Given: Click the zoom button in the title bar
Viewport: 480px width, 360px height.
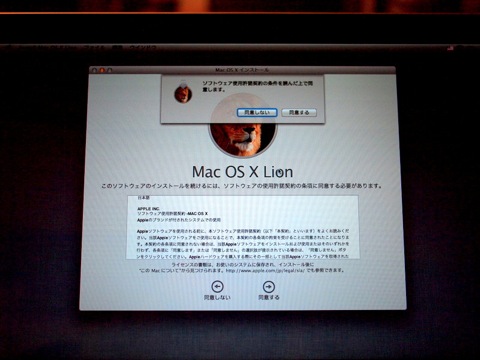Looking at the screenshot, I should pyautogui.click(x=110, y=70).
